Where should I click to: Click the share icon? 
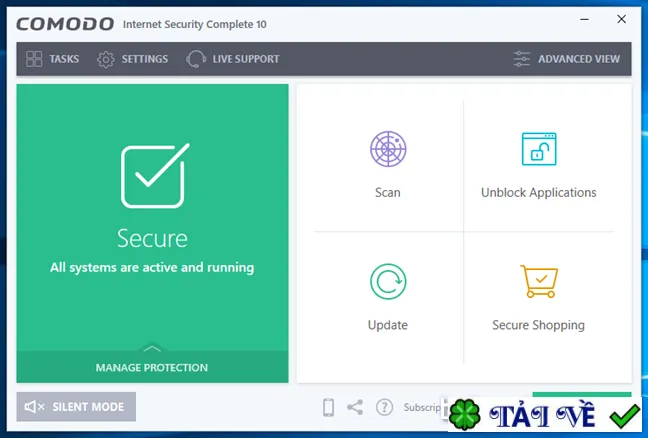pos(355,407)
